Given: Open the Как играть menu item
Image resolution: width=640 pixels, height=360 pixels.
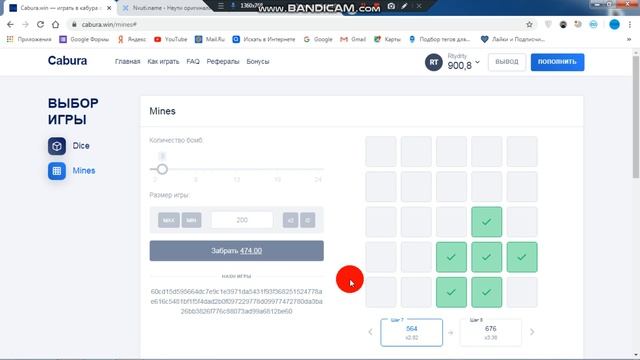Looking at the screenshot, I should coord(163,62).
